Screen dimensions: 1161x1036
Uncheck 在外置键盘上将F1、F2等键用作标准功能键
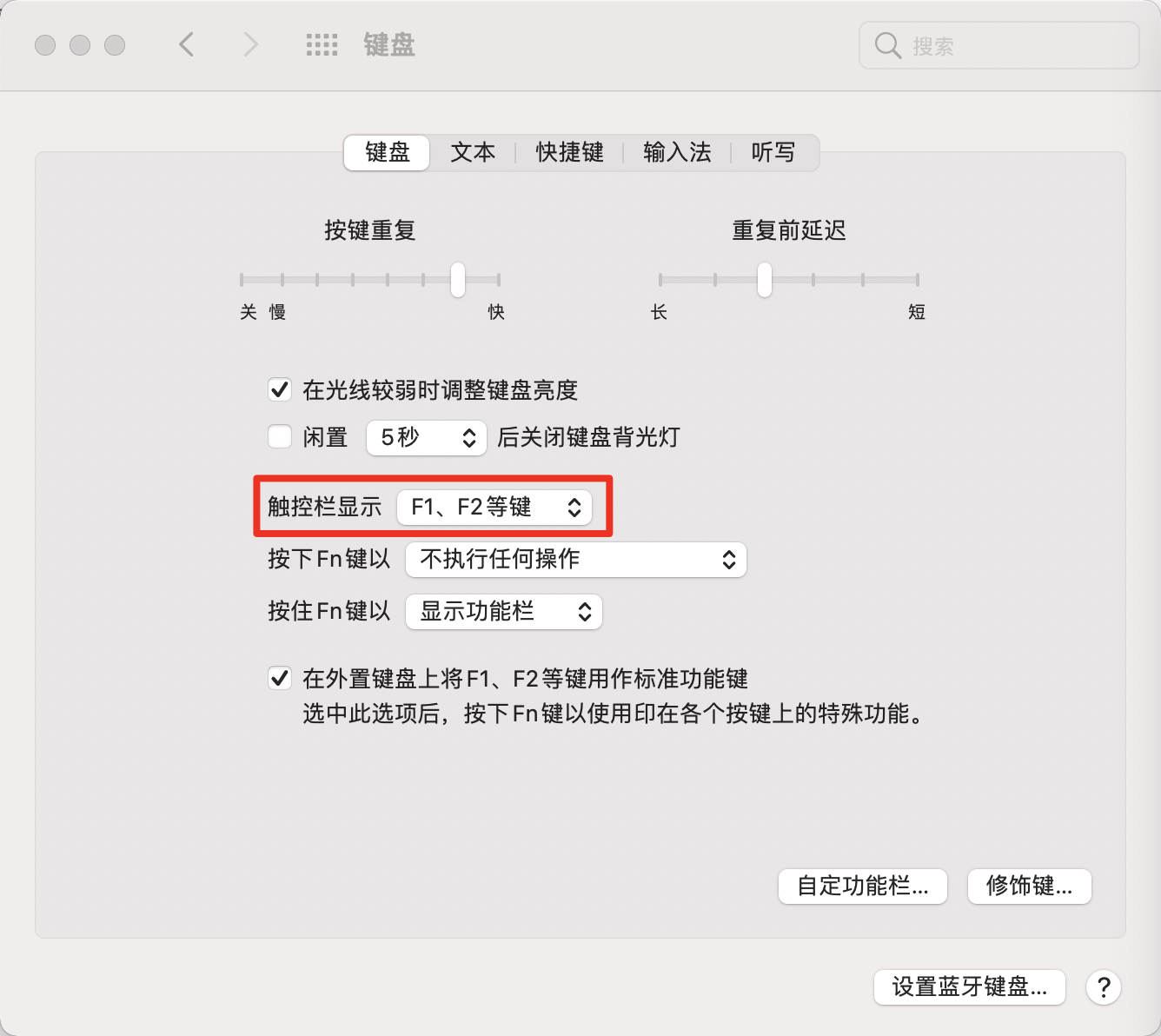coord(280,678)
